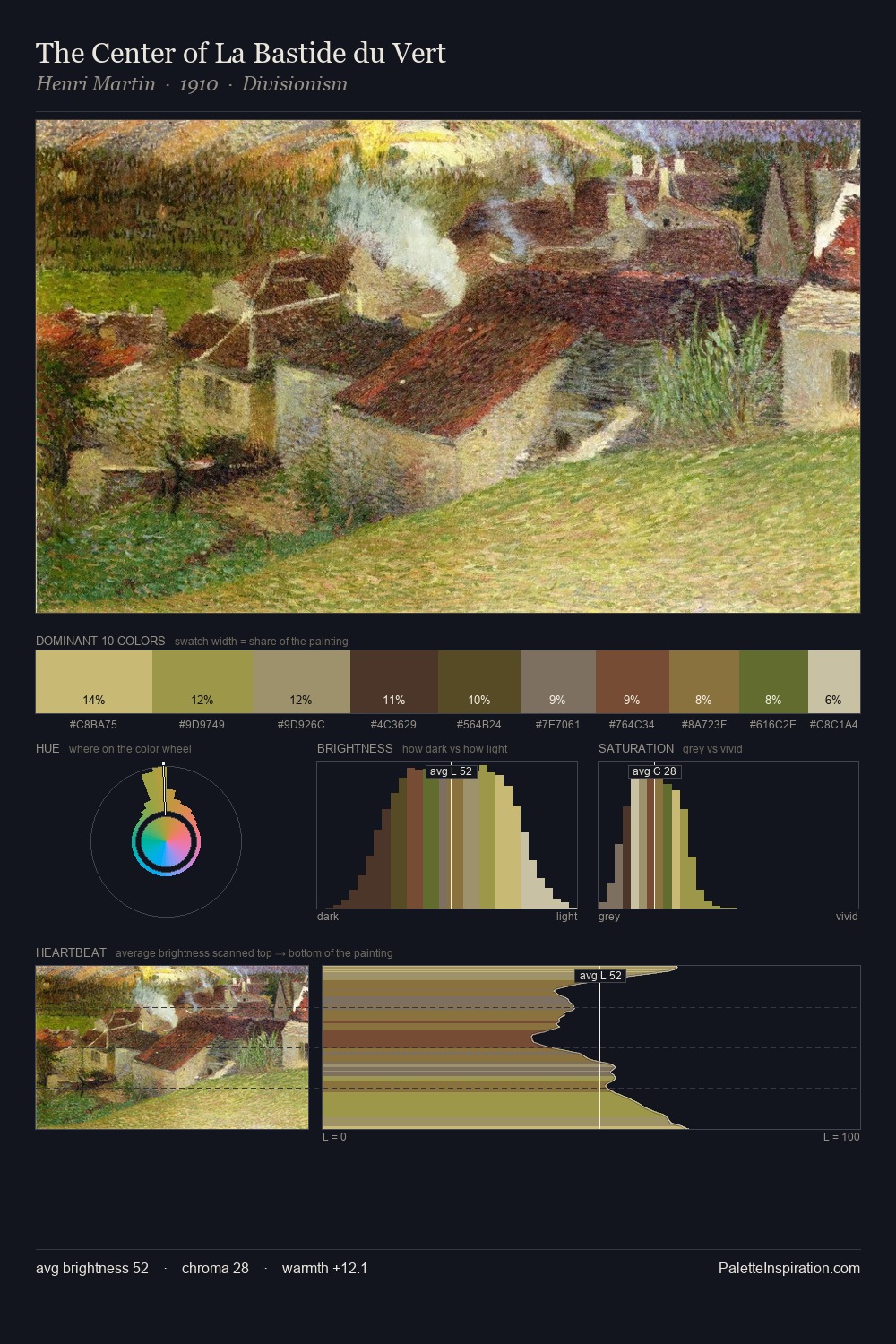This screenshot has width=896, height=1344.
Task: Click the subtitle 'Henri Martin · 1910 · Divisionism'
Action: point(192,84)
